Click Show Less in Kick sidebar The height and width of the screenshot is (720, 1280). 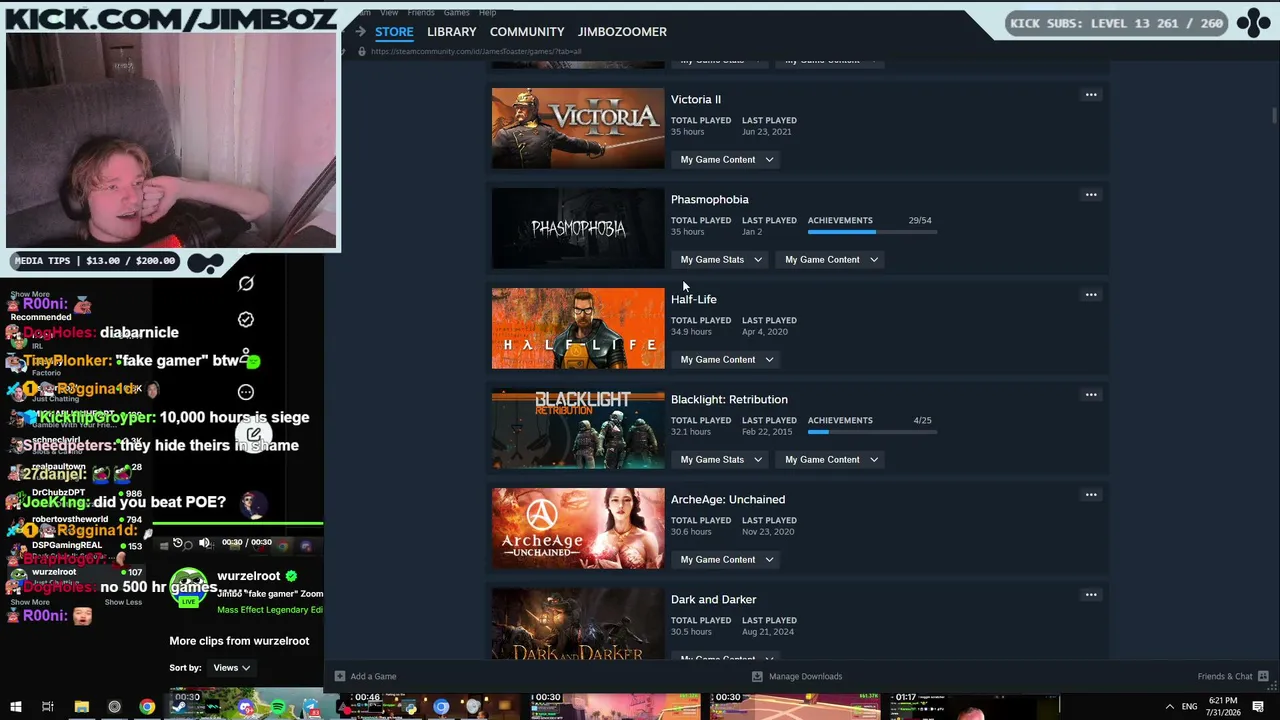point(123,602)
